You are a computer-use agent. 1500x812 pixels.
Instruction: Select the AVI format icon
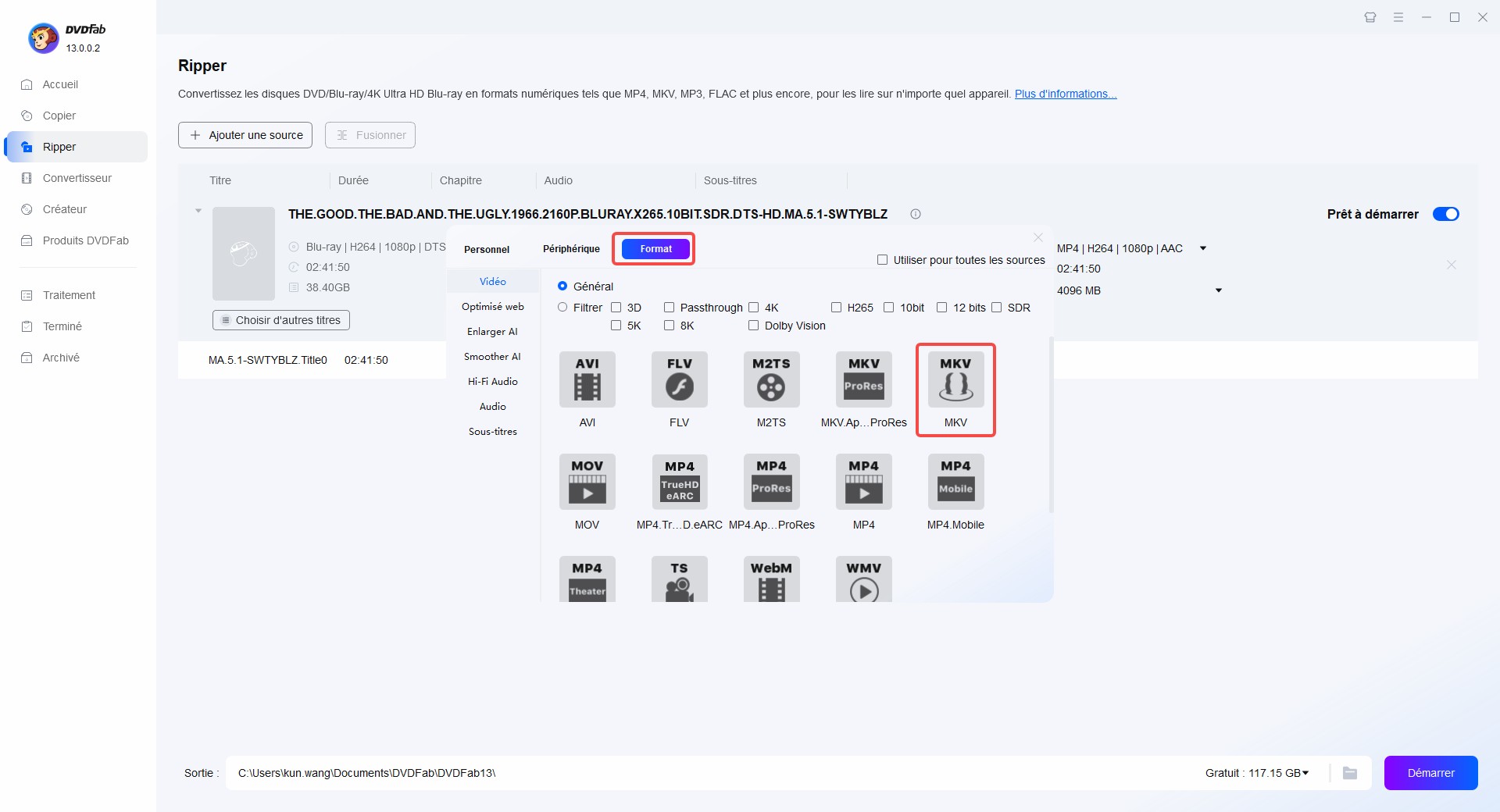(587, 379)
